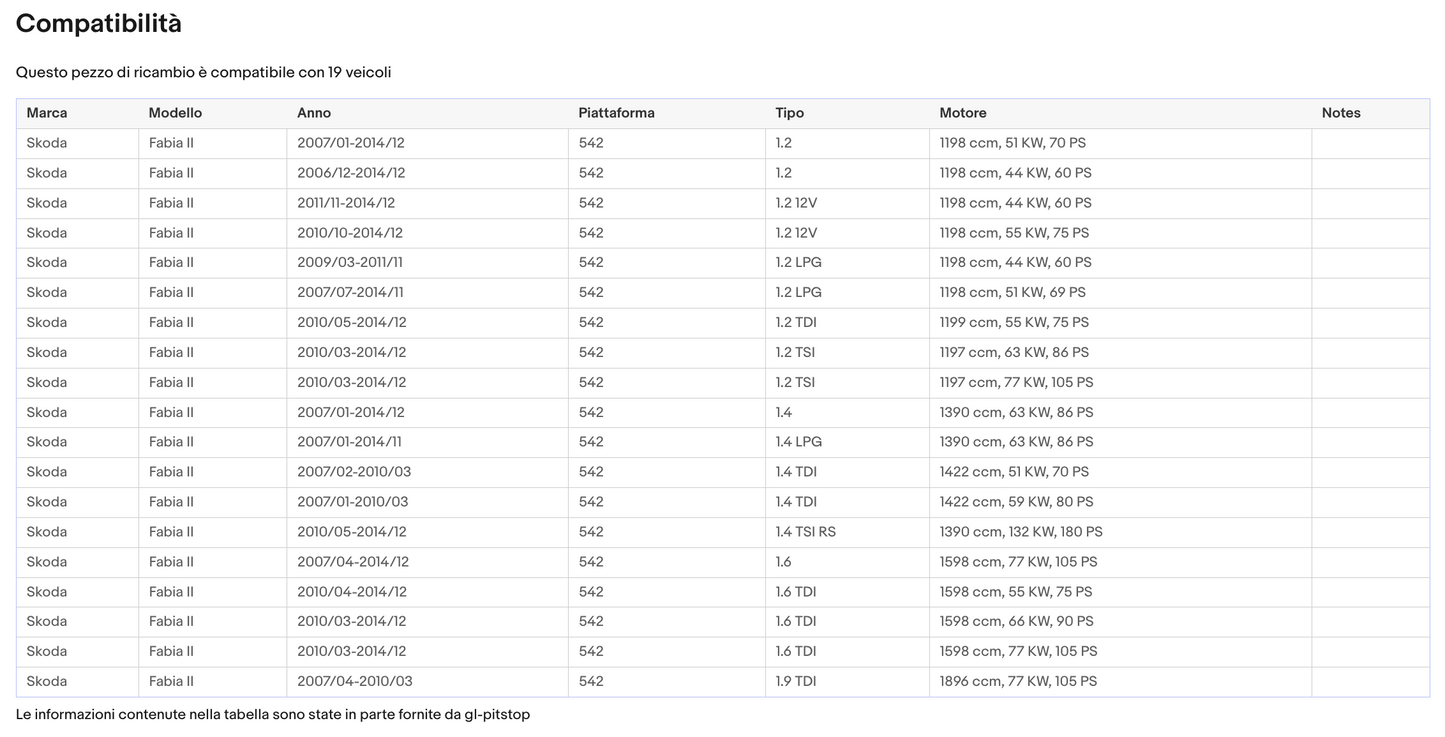Click the gl-pitstop information footer text
Viewport: 1445px width, 737px height.
tap(273, 715)
